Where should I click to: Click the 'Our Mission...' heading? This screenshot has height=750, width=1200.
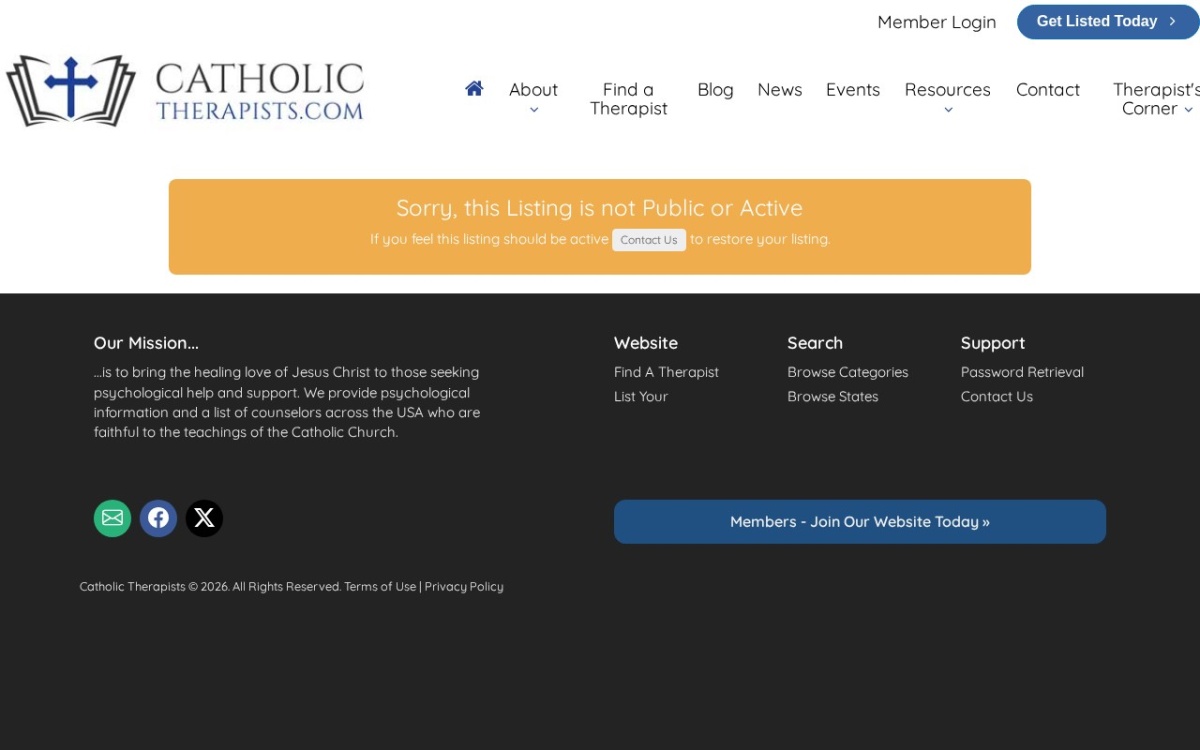(x=146, y=343)
